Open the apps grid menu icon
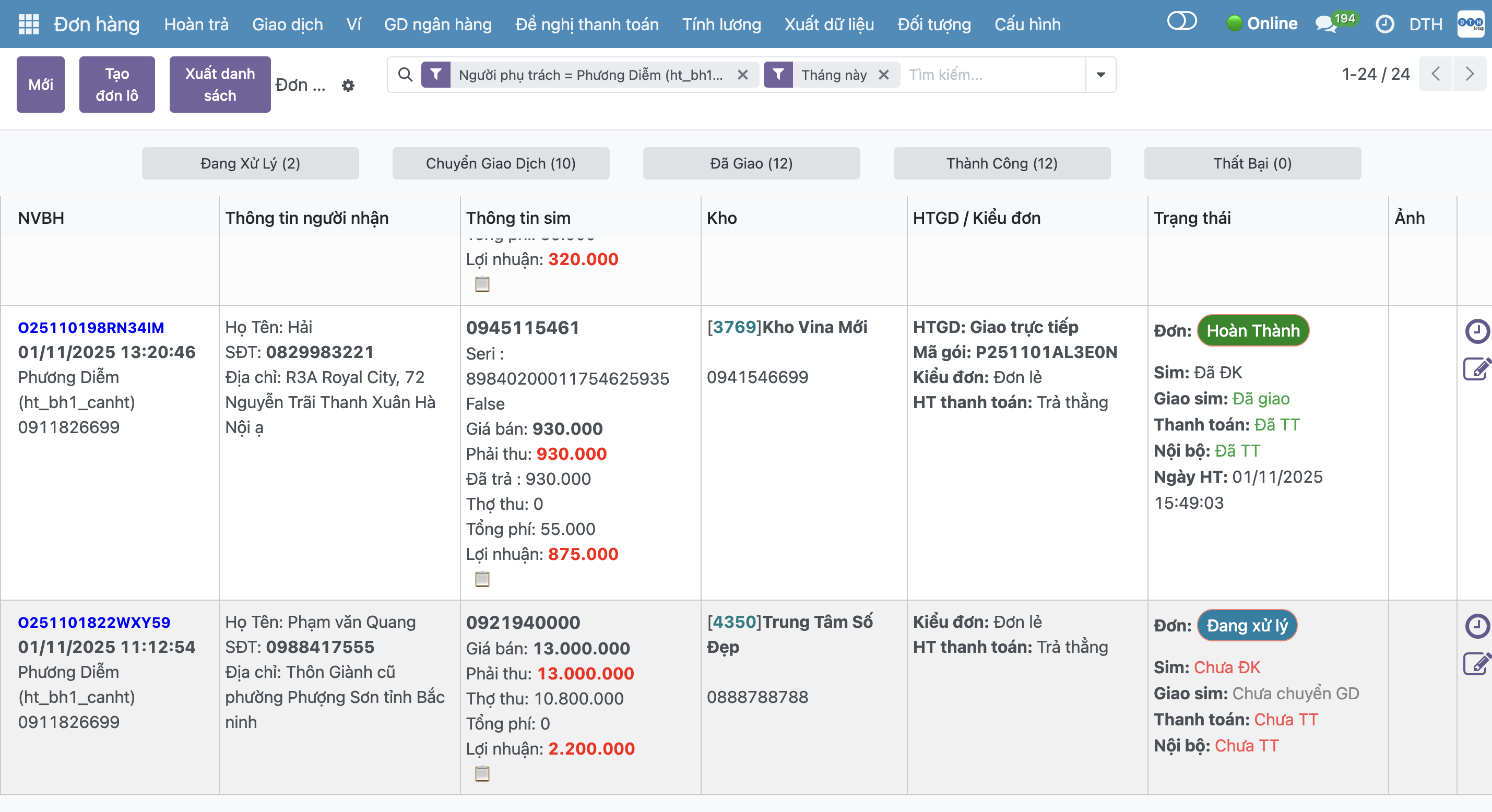The image size is (1492, 812). point(28,24)
